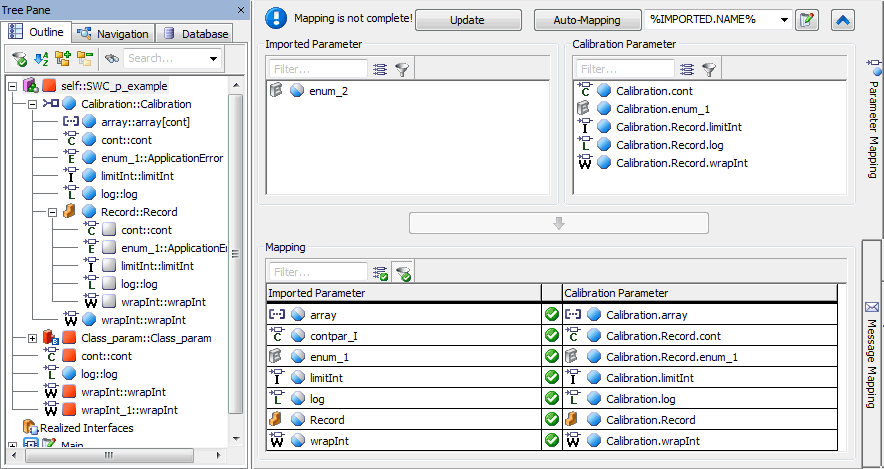Select contpar_I in Mapping table
The height and width of the screenshot is (469, 884).
(x=334, y=336)
